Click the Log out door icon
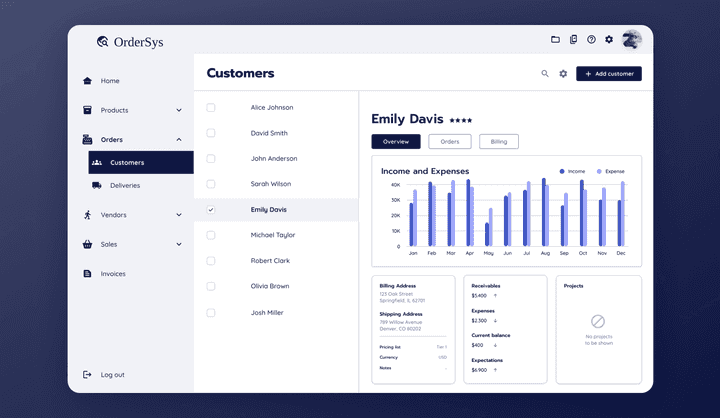This screenshot has height=418, width=720. pyautogui.click(x=87, y=375)
